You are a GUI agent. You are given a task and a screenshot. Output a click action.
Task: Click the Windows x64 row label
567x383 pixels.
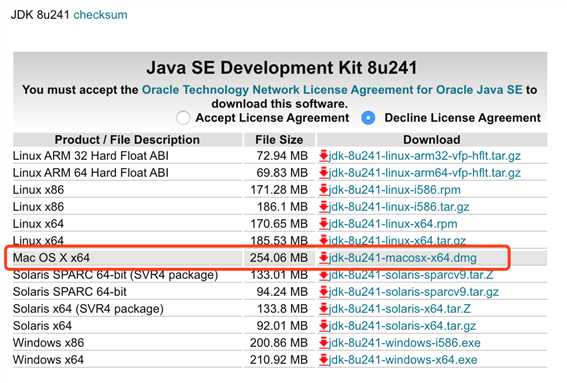(48, 360)
